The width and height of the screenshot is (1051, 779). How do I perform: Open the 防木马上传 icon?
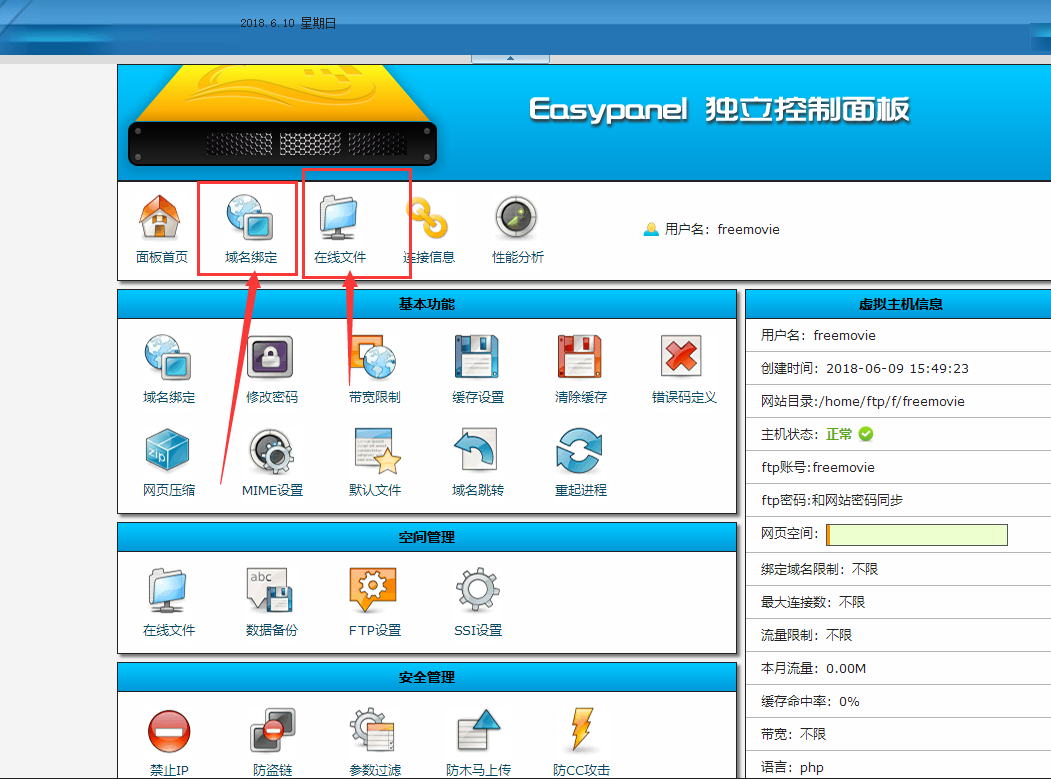coord(479,731)
